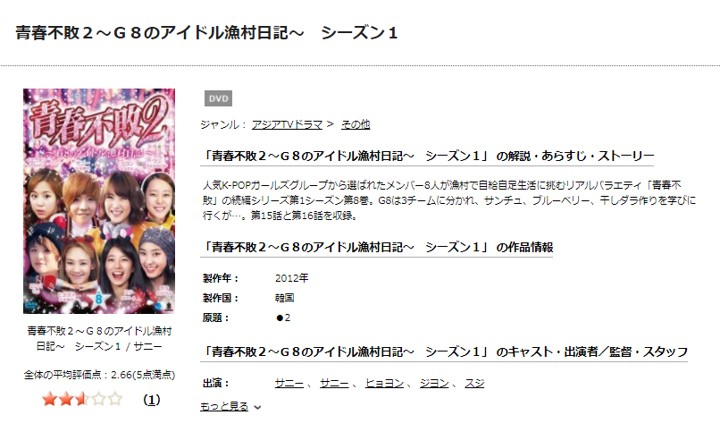Expand the cast list with もっと見る
Viewport: 720px width, 432px height.
click(224, 407)
